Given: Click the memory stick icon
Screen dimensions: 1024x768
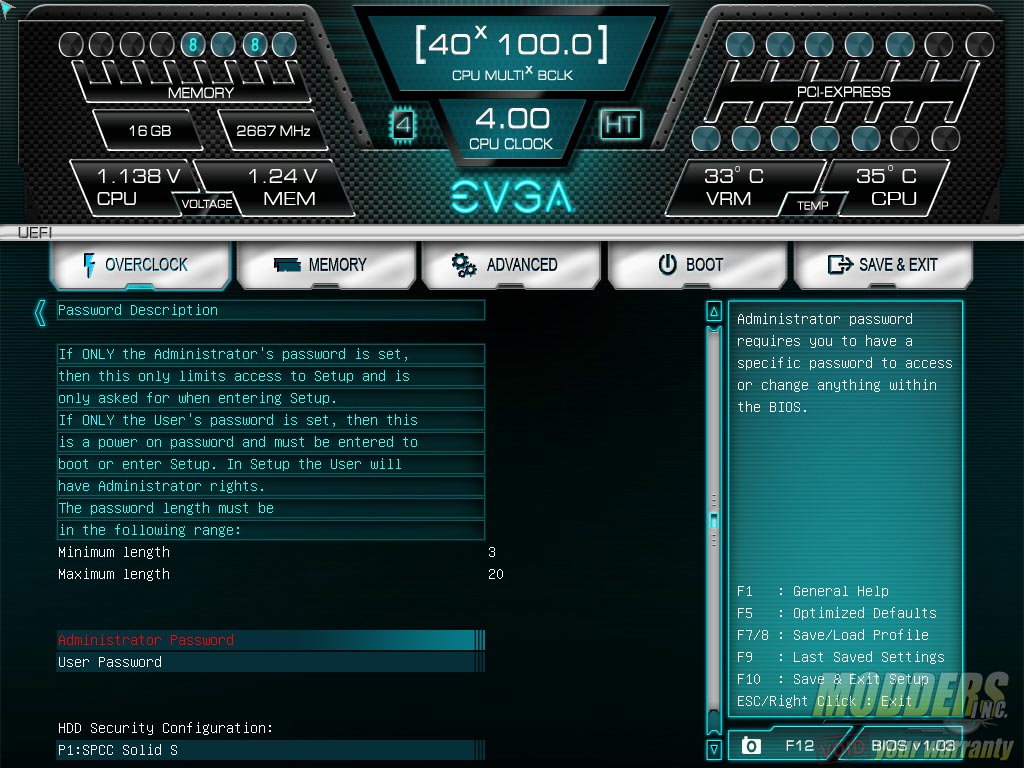Looking at the screenshot, I should (x=287, y=264).
